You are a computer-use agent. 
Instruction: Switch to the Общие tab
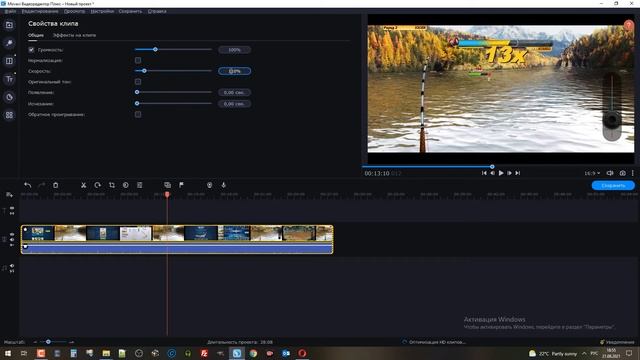[x=36, y=36]
